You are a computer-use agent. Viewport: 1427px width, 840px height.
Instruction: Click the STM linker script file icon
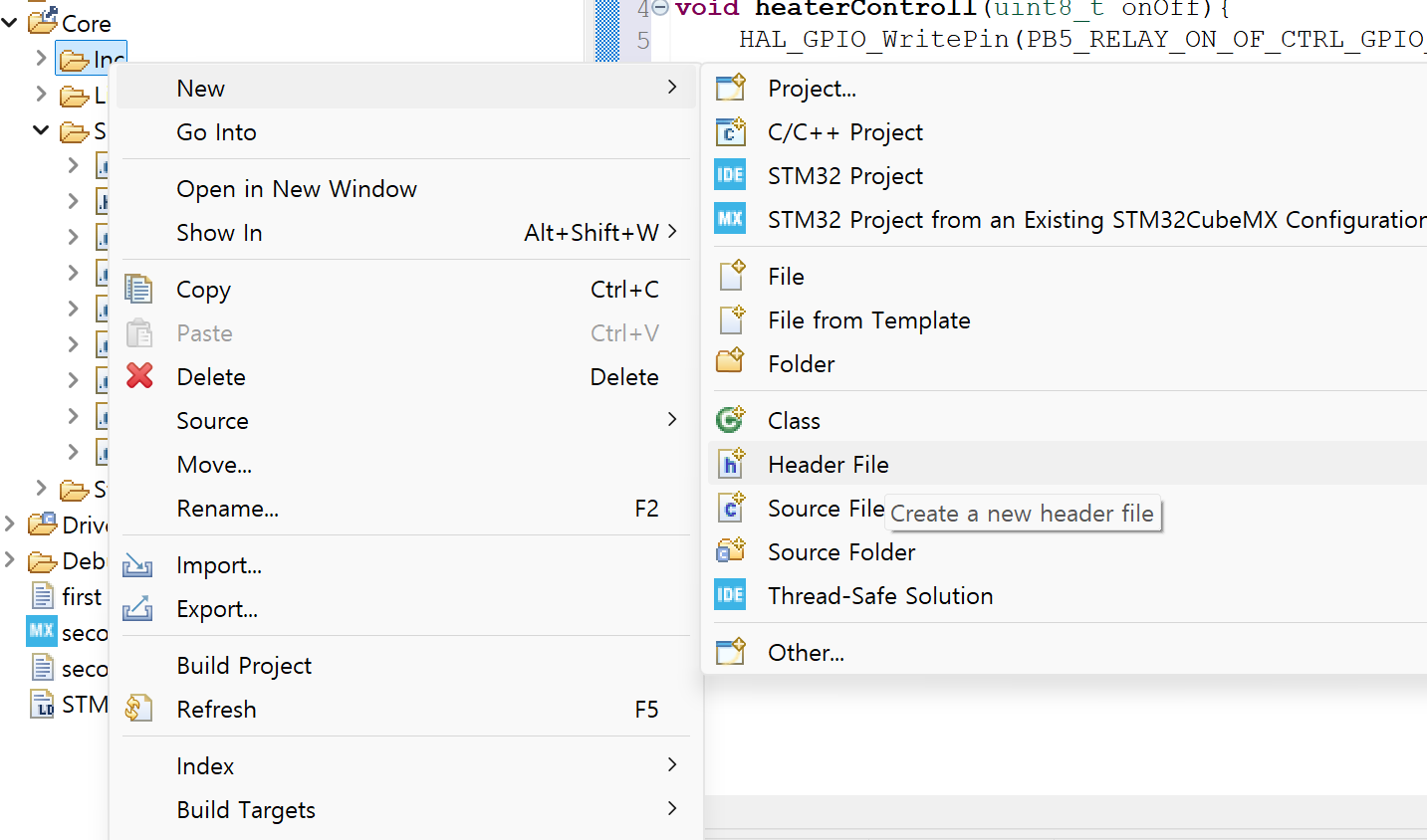pyautogui.click(x=43, y=704)
